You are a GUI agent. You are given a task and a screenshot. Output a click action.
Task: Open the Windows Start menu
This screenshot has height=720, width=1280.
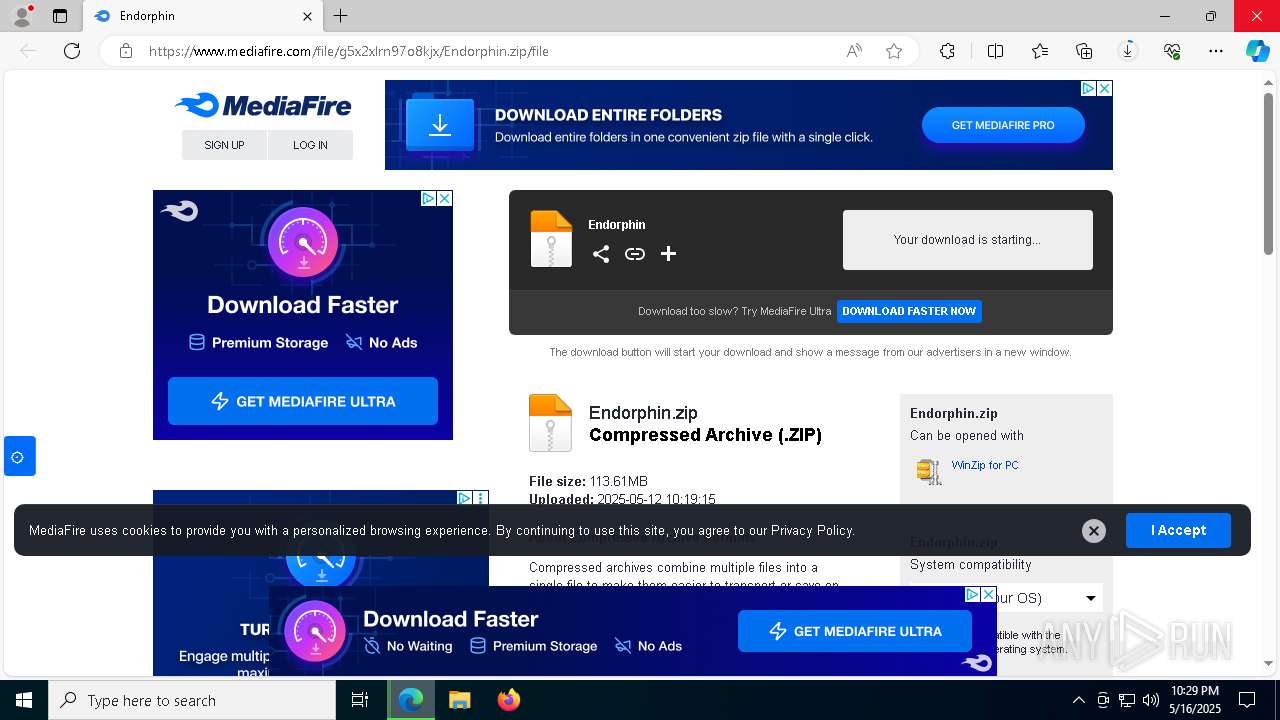click(x=24, y=700)
